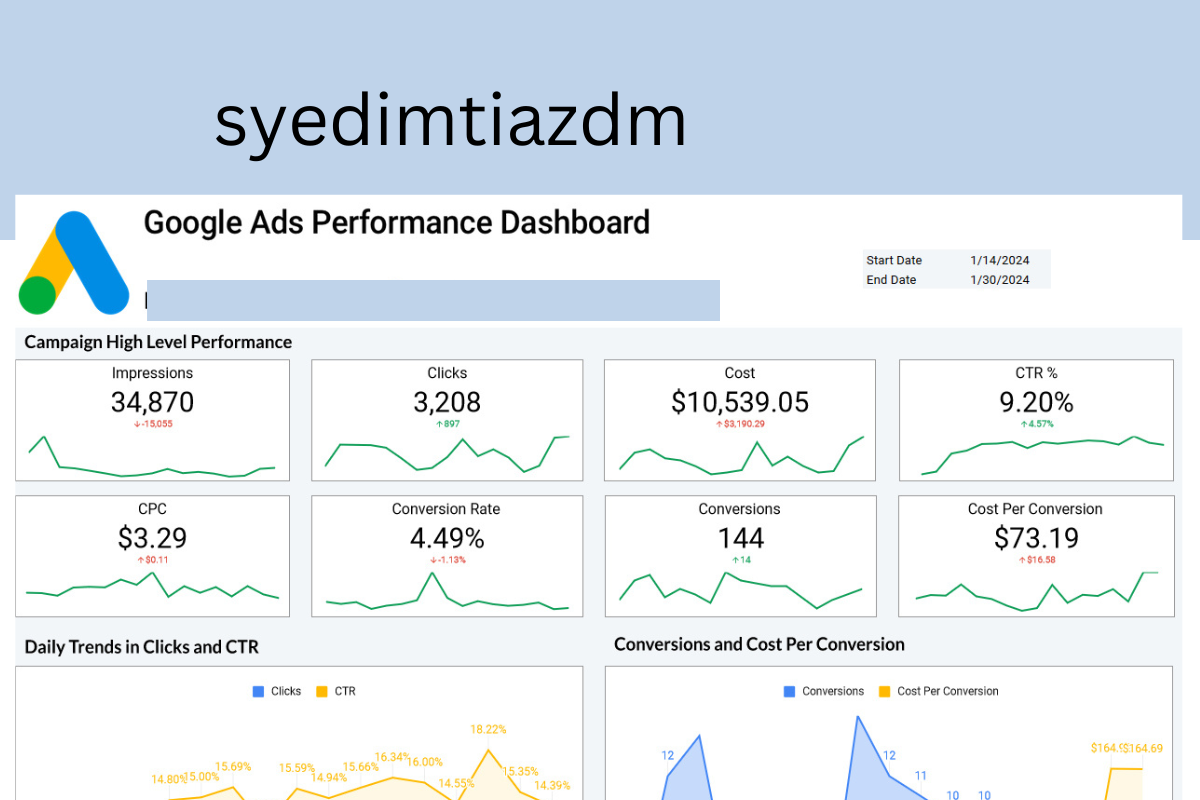
Task: Toggle the Cost Per Conversion legend label
Action: pos(948,691)
